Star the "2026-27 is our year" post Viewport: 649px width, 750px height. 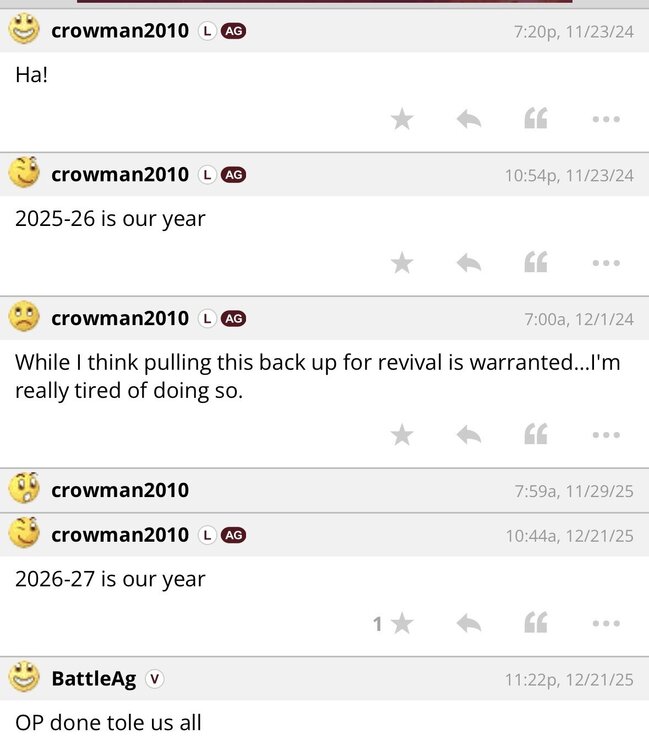point(402,623)
